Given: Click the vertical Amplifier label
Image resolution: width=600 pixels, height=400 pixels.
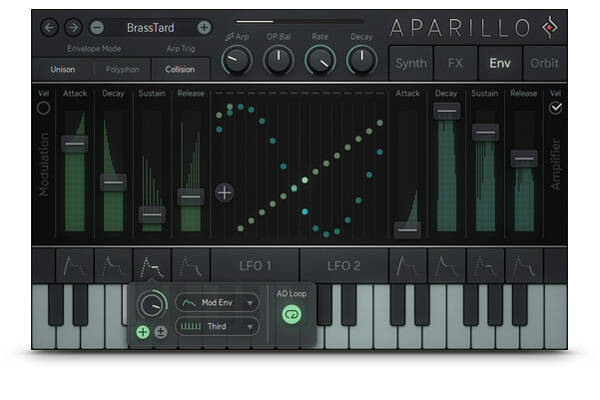Looking at the screenshot, I should (555, 164).
